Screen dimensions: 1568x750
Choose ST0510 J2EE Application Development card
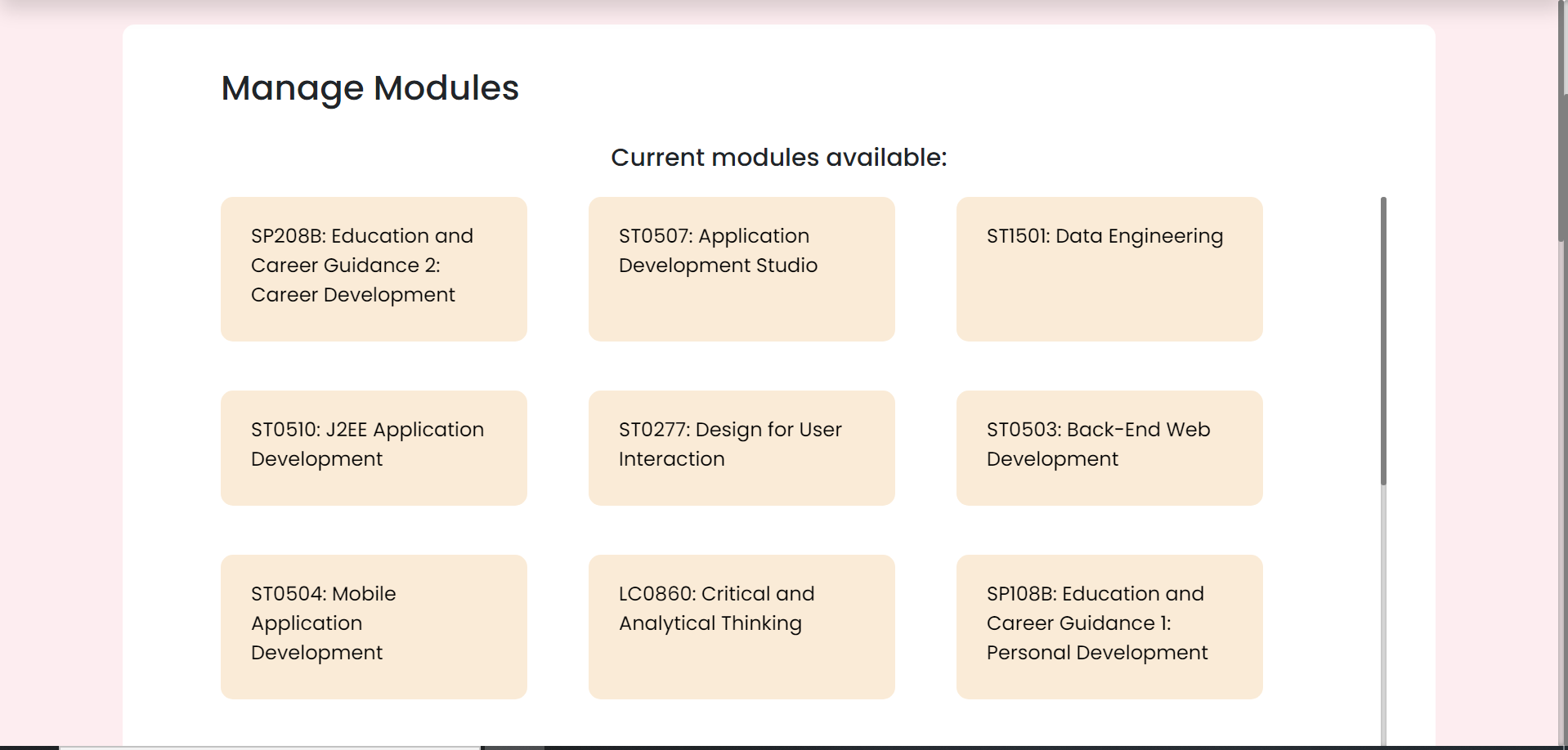click(x=374, y=448)
